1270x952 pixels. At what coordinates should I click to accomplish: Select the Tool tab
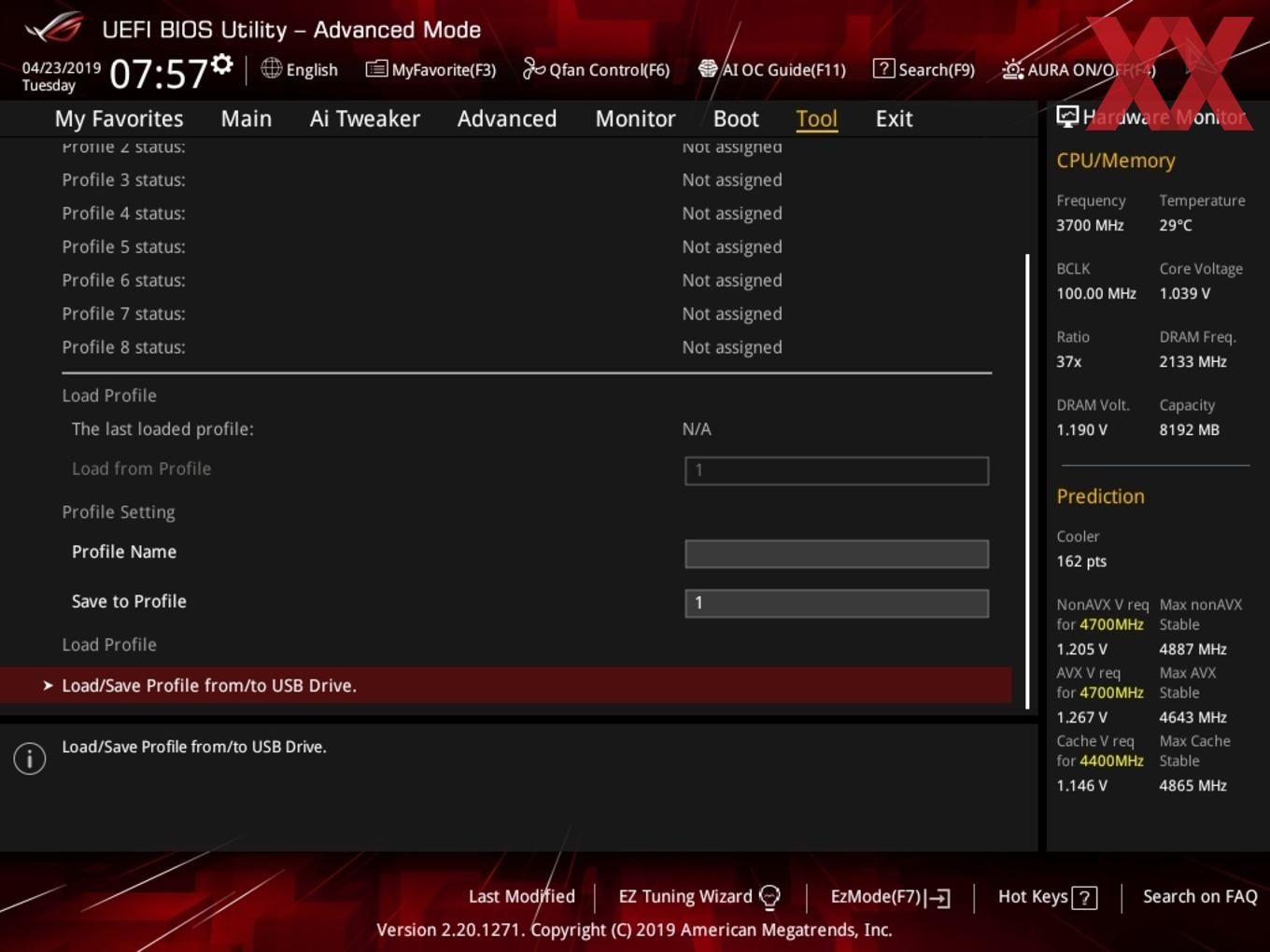pyautogui.click(x=816, y=119)
